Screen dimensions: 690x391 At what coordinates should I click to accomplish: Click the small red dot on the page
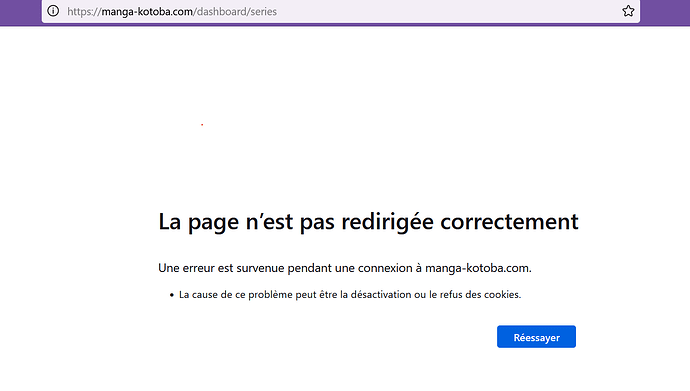[x=202, y=124]
